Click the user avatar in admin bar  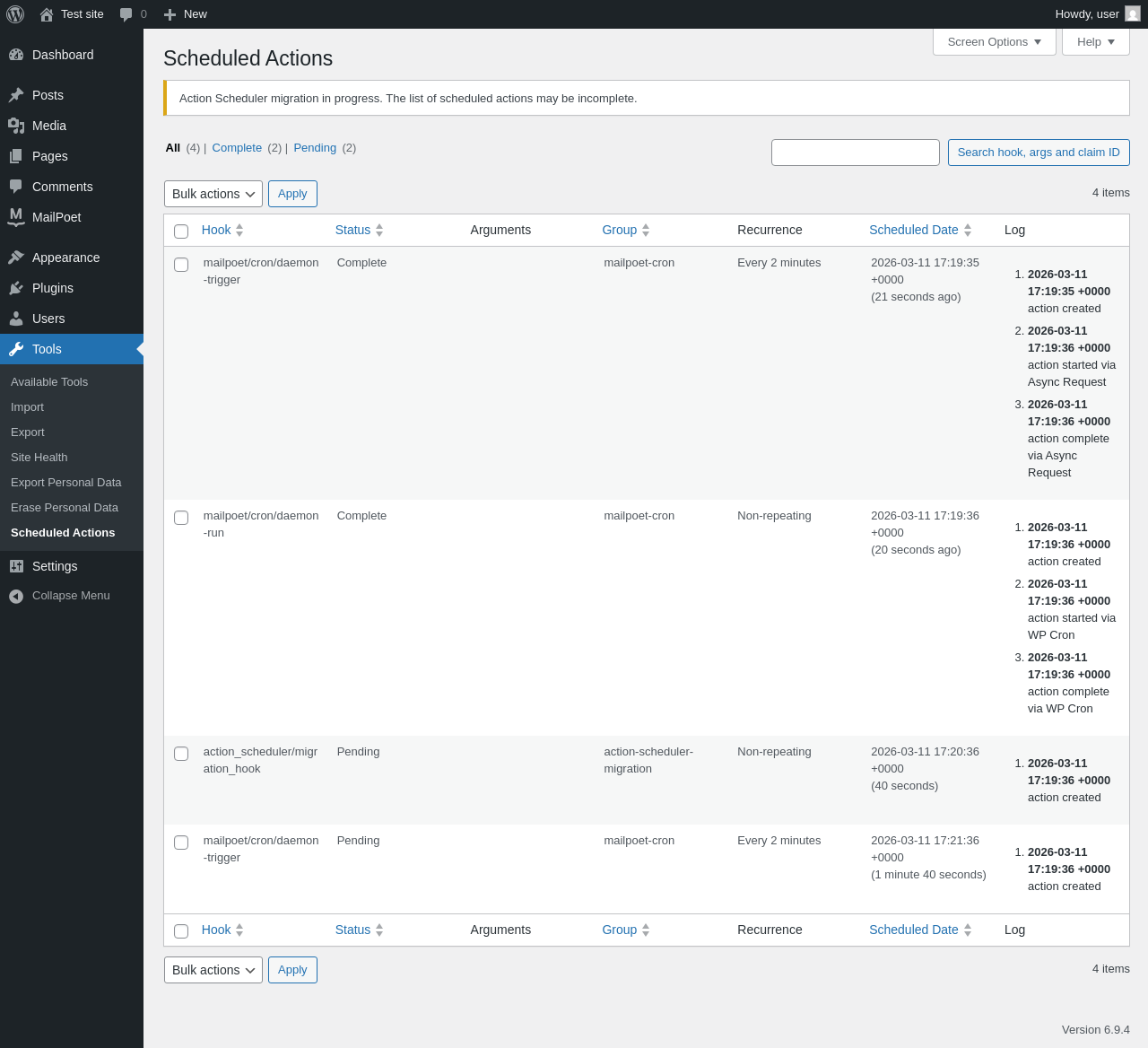1133,14
